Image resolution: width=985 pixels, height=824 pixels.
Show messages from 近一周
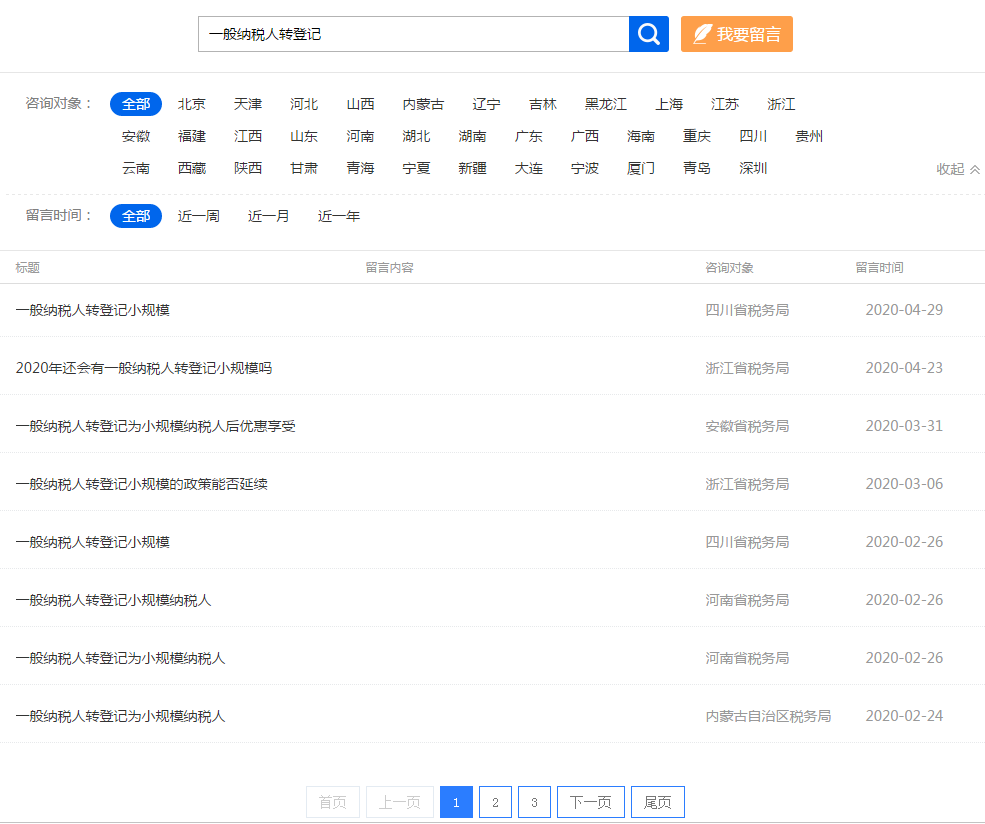[199, 216]
